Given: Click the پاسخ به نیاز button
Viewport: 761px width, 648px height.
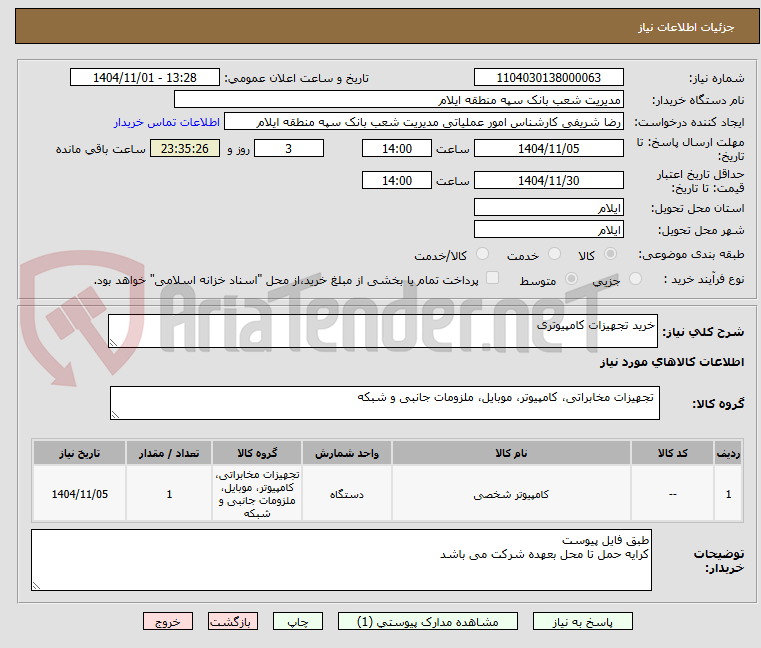Looking at the screenshot, I should pyautogui.click(x=582, y=621).
